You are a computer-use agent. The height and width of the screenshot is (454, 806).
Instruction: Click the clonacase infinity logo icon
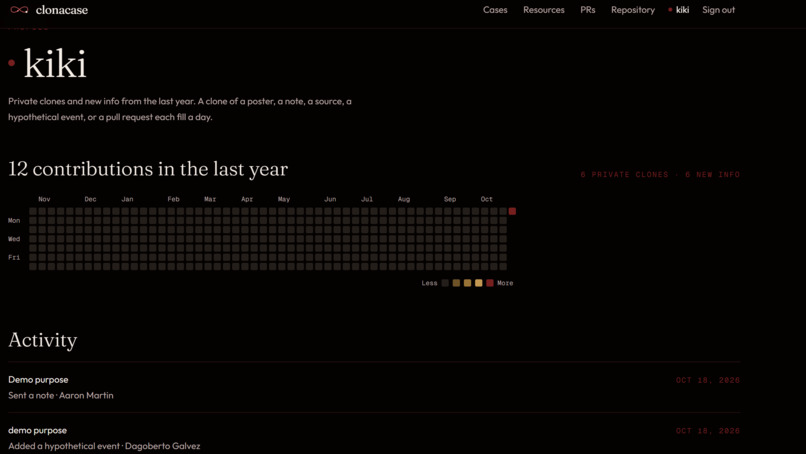[20, 10]
